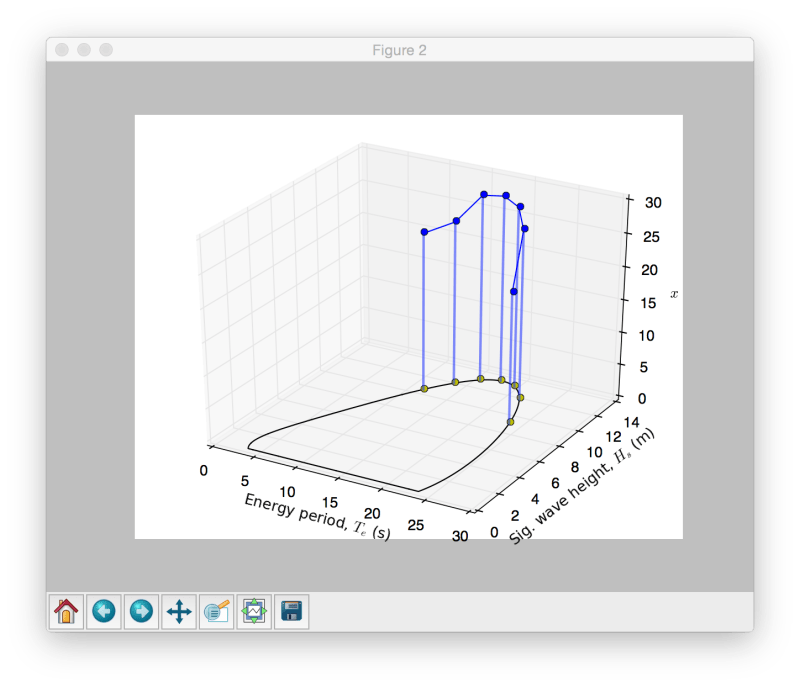Activate the four-arrow Pan tool
The image size is (800, 687).
pos(179,610)
